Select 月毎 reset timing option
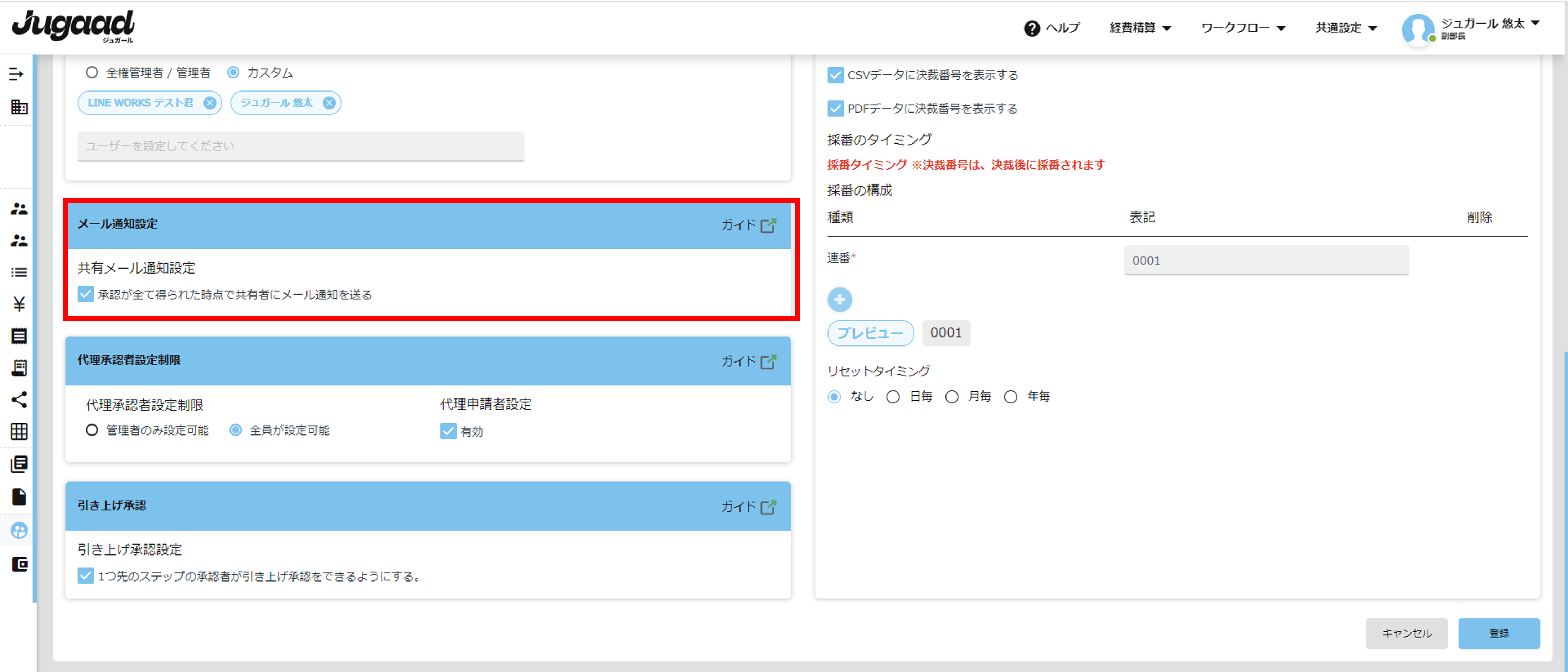The image size is (1568, 672). click(x=952, y=396)
